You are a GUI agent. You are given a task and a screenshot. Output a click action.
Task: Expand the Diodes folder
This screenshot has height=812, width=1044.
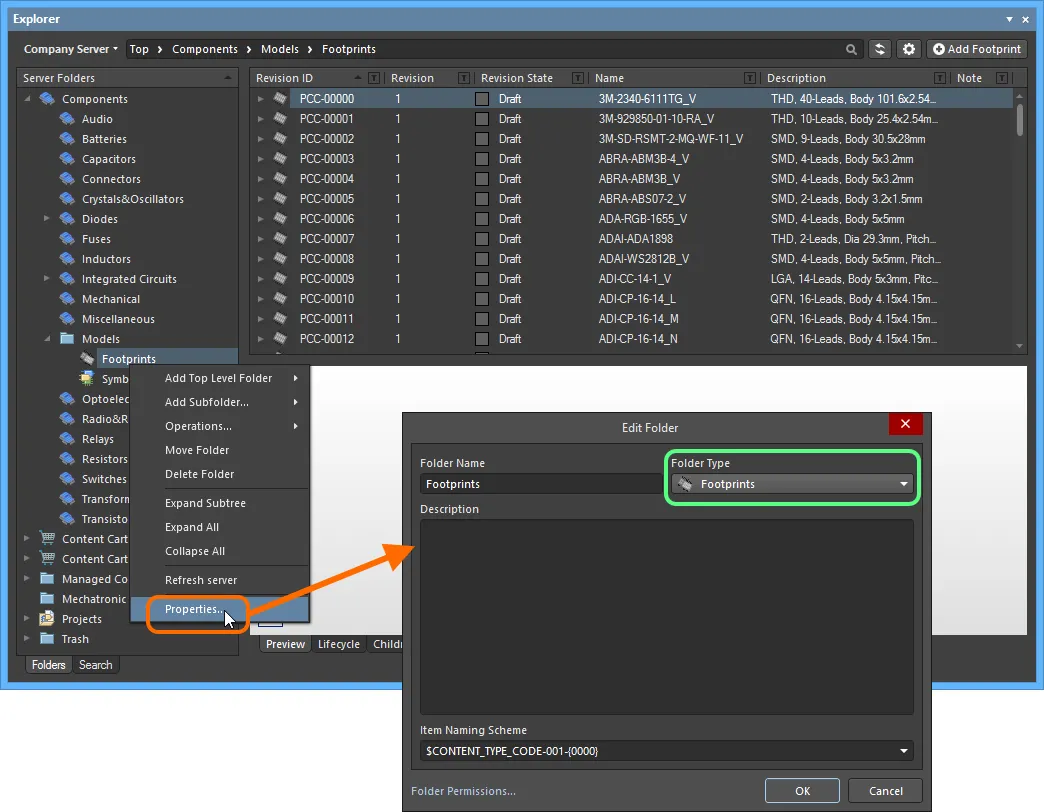coord(47,218)
